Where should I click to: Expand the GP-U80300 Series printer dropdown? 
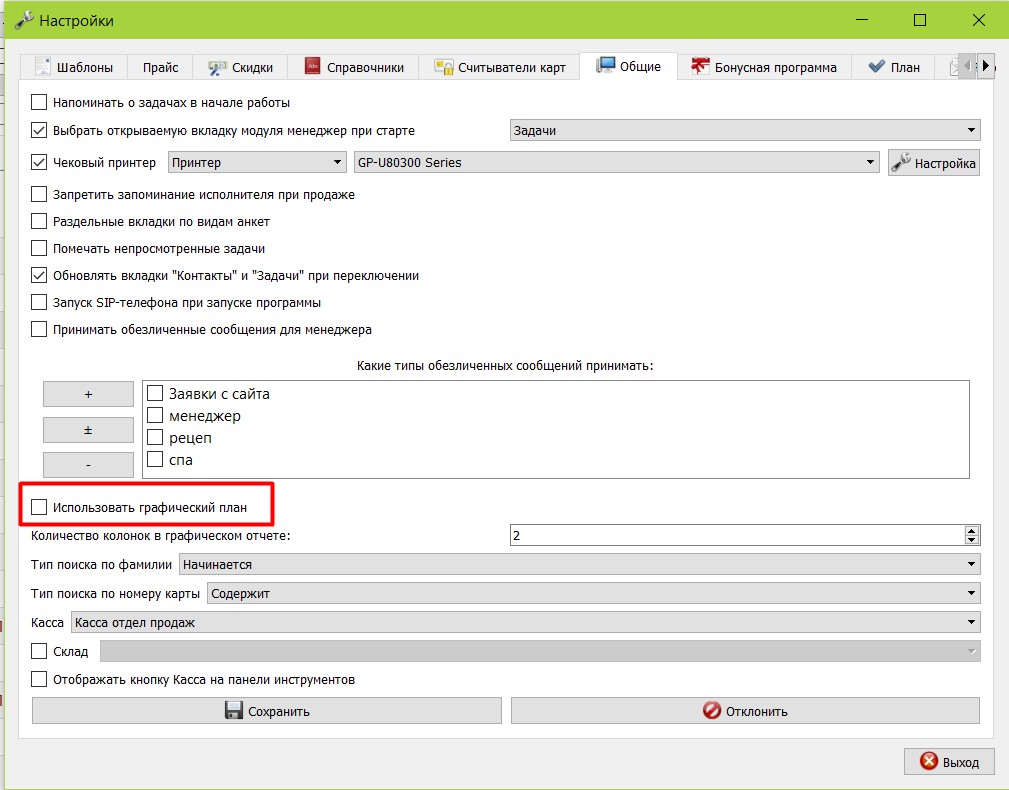click(616, 162)
